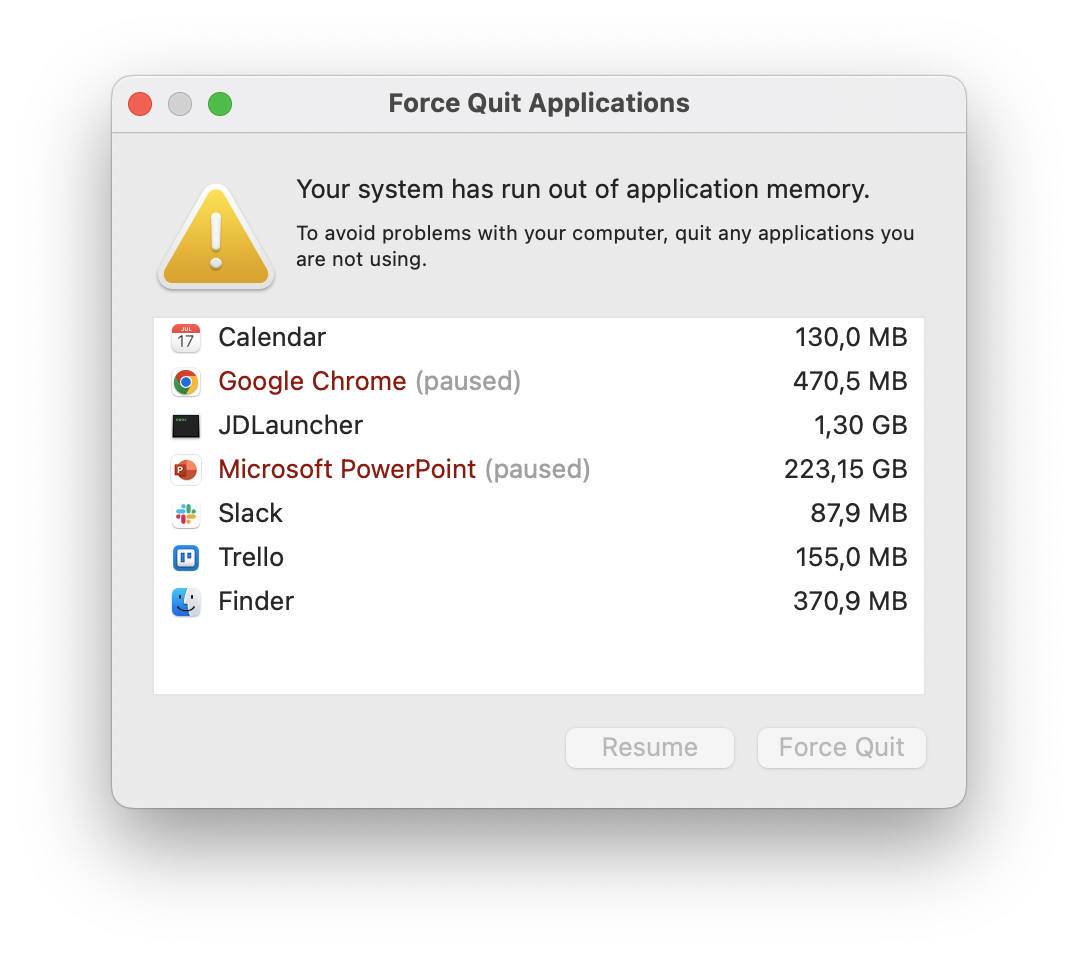Click the green zoom window button
This screenshot has height=956, width=1078.
click(220, 104)
